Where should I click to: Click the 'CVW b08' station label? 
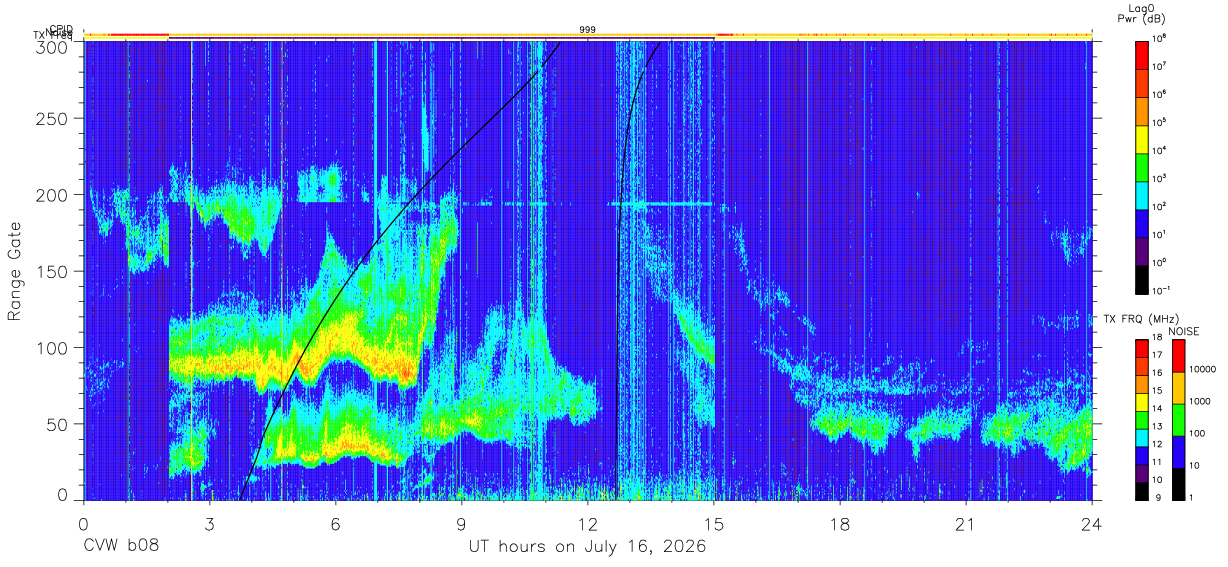tap(121, 547)
